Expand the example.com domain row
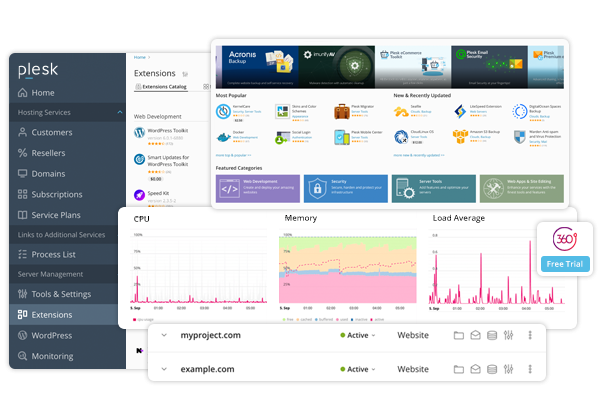This screenshot has height=400, width=600. click(164, 370)
